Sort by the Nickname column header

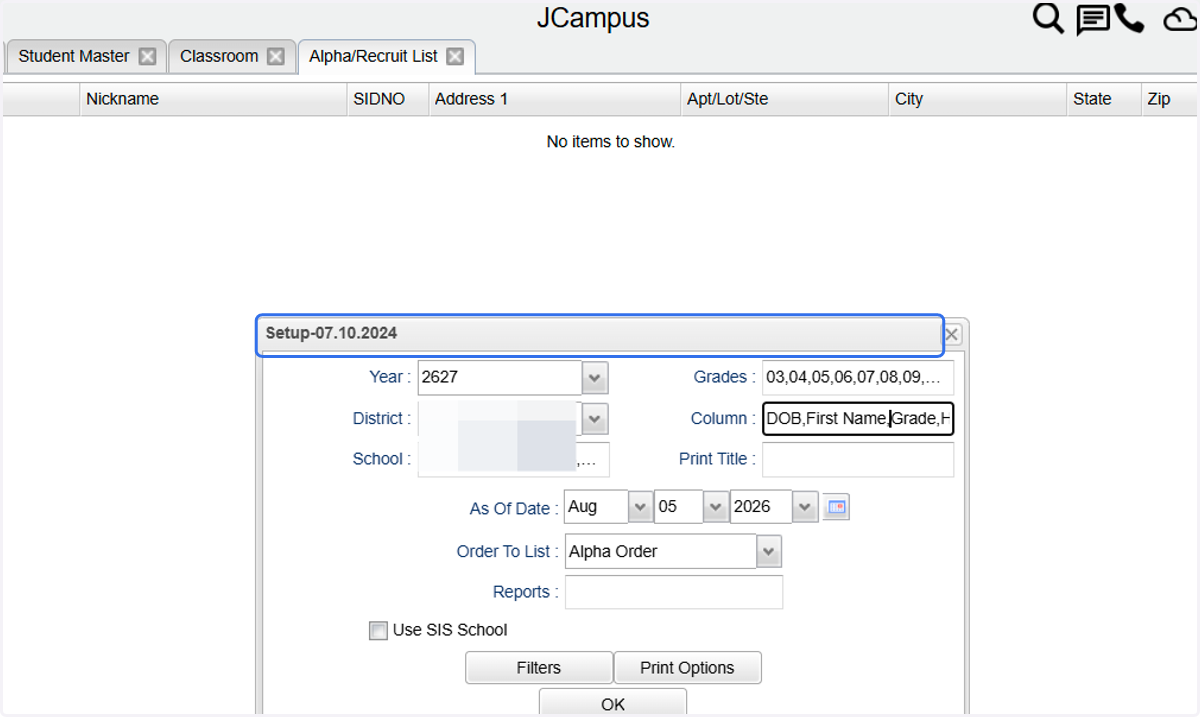pyautogui.click(x=213, y=99)
